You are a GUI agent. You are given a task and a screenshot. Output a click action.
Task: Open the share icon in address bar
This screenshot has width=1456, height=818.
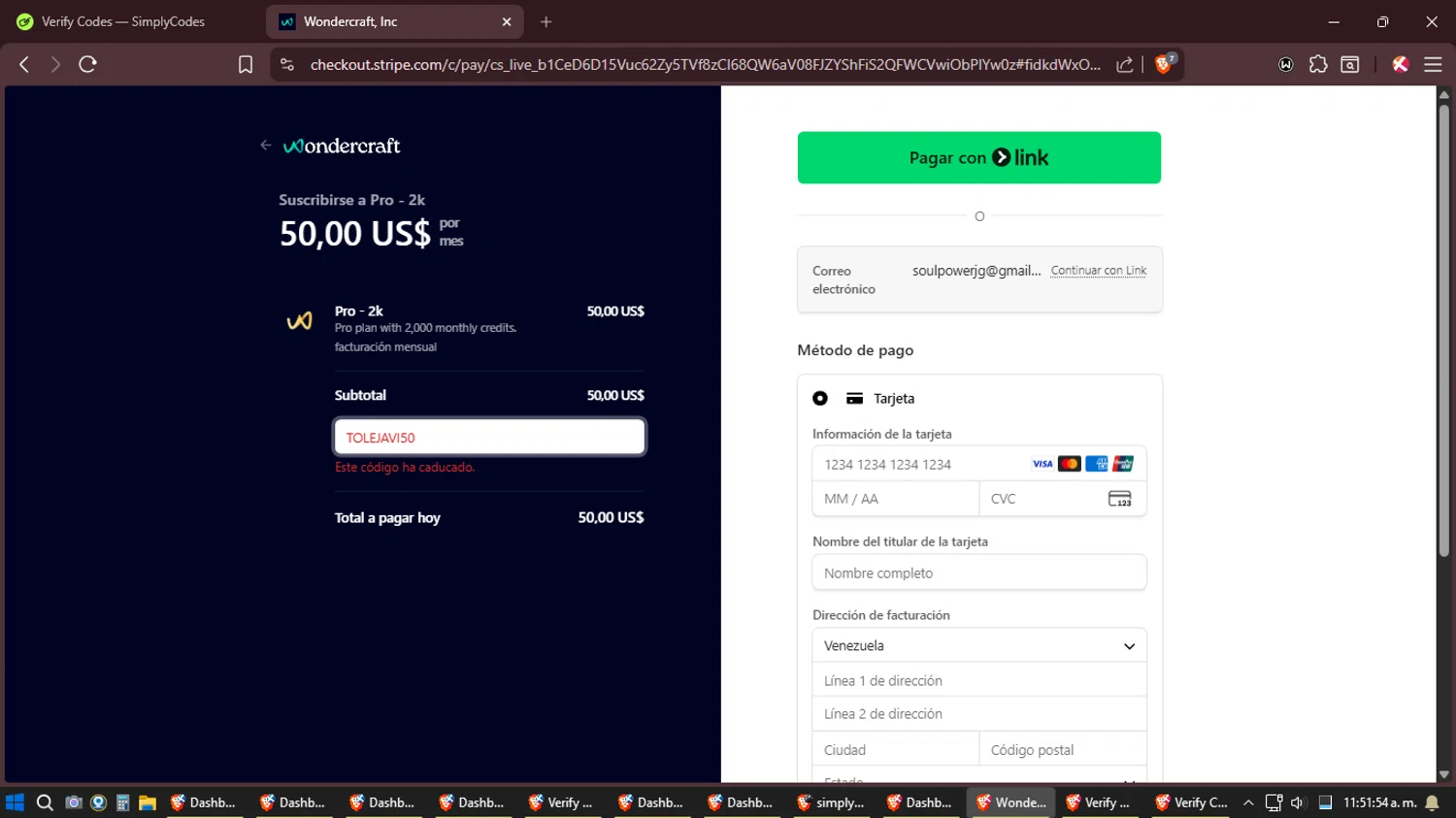point(1125,64)
